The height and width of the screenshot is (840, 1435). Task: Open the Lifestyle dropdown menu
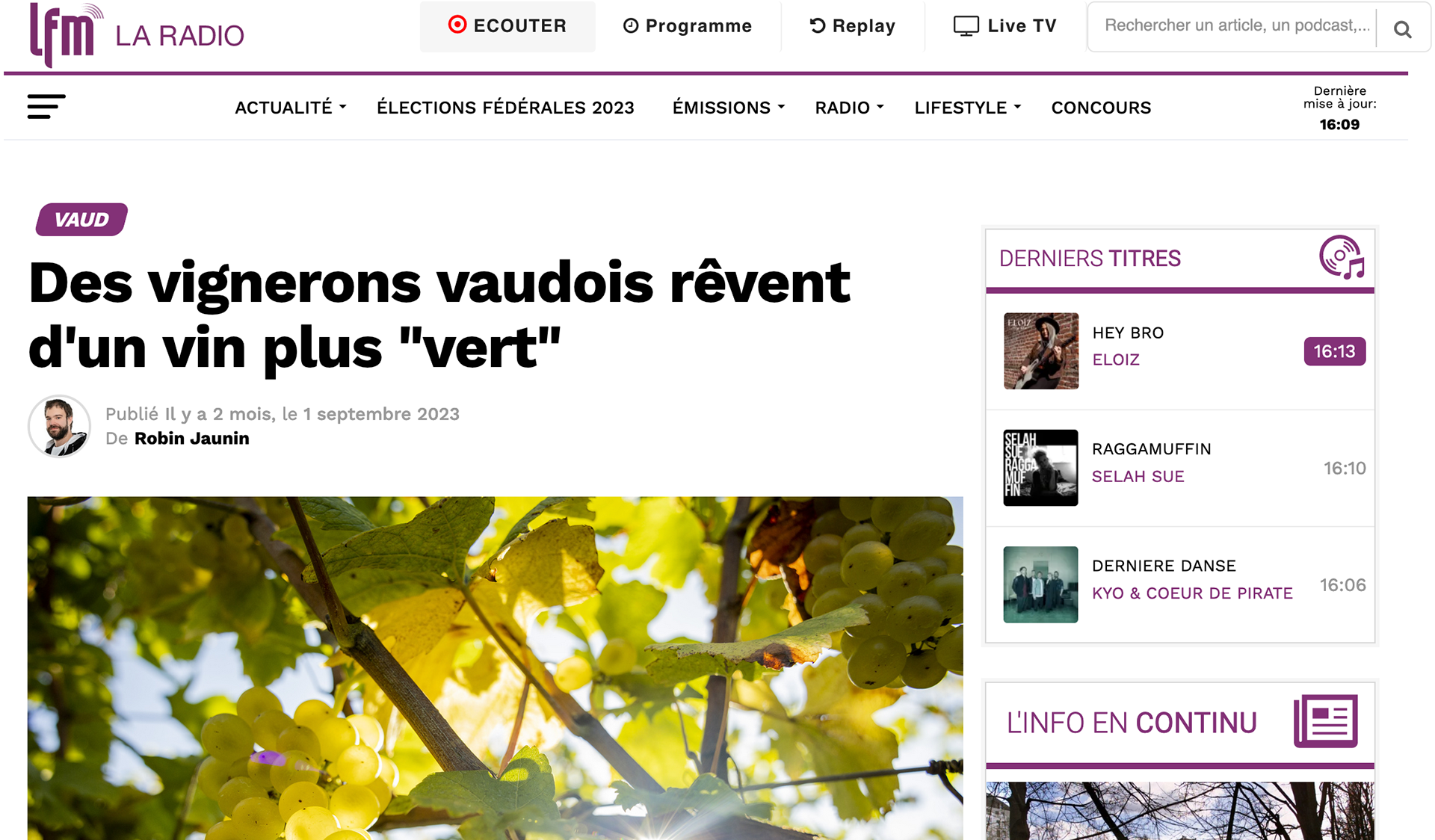tap(968, 108)
